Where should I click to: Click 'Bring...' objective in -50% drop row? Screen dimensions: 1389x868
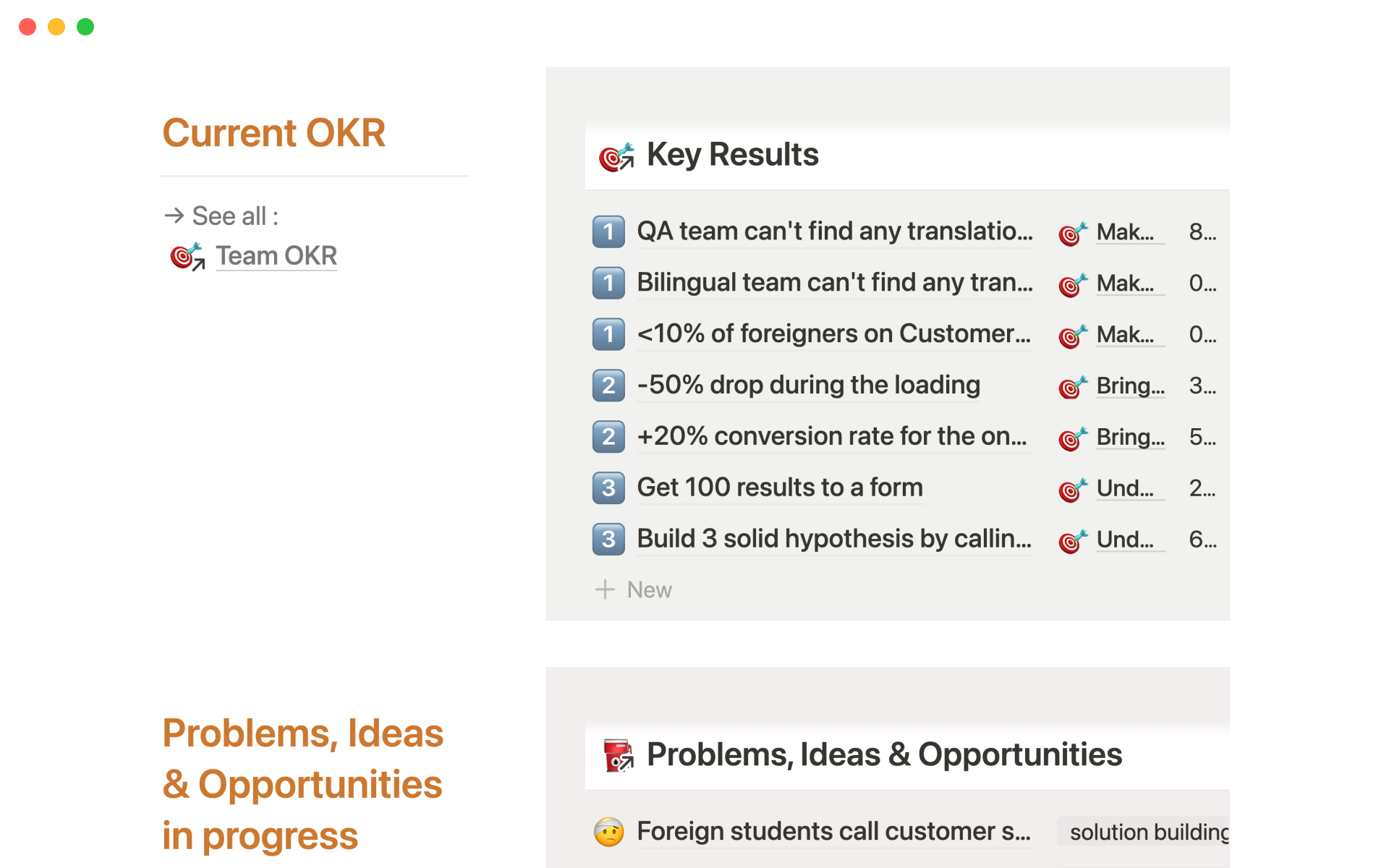pos(1130,386)
